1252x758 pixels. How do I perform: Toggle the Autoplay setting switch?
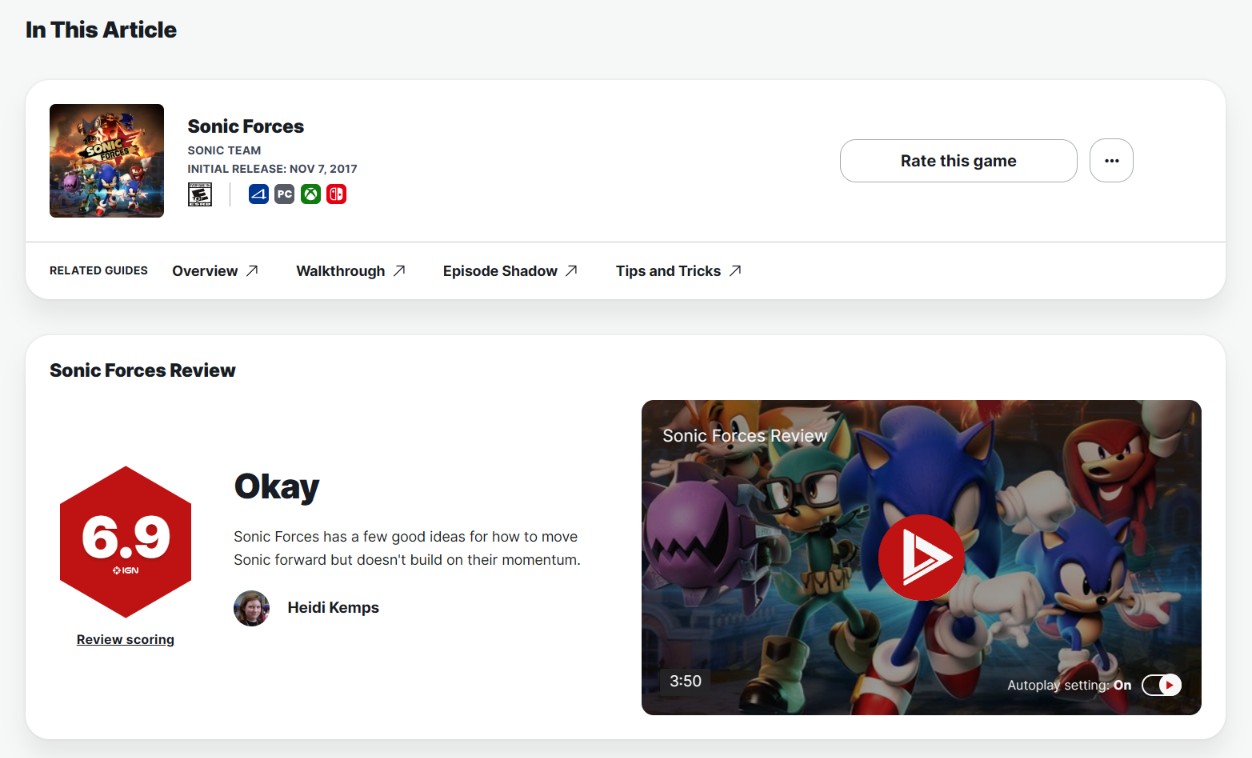(1161, 685)
